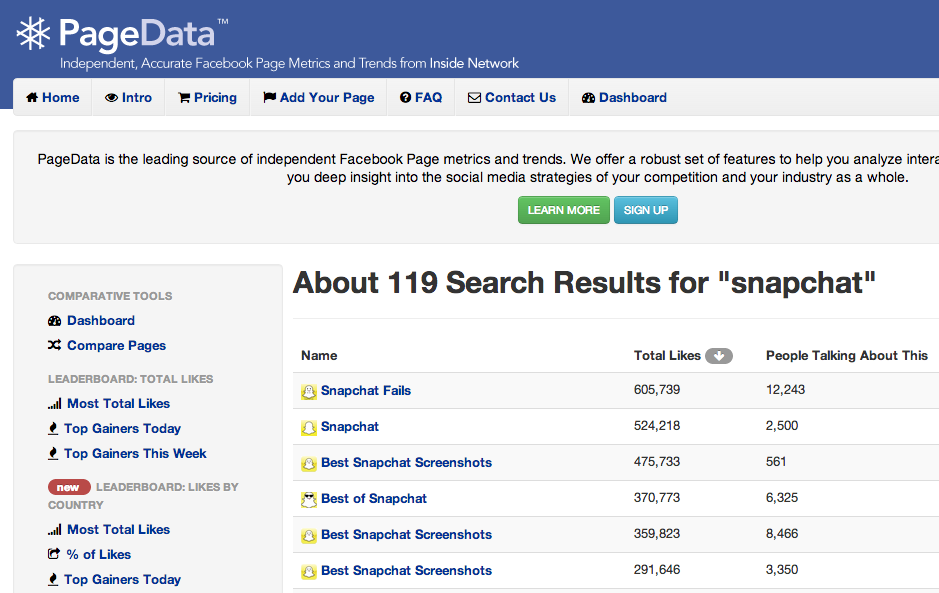
Task: Open Top Gainers This Week link
Action: 135,454
